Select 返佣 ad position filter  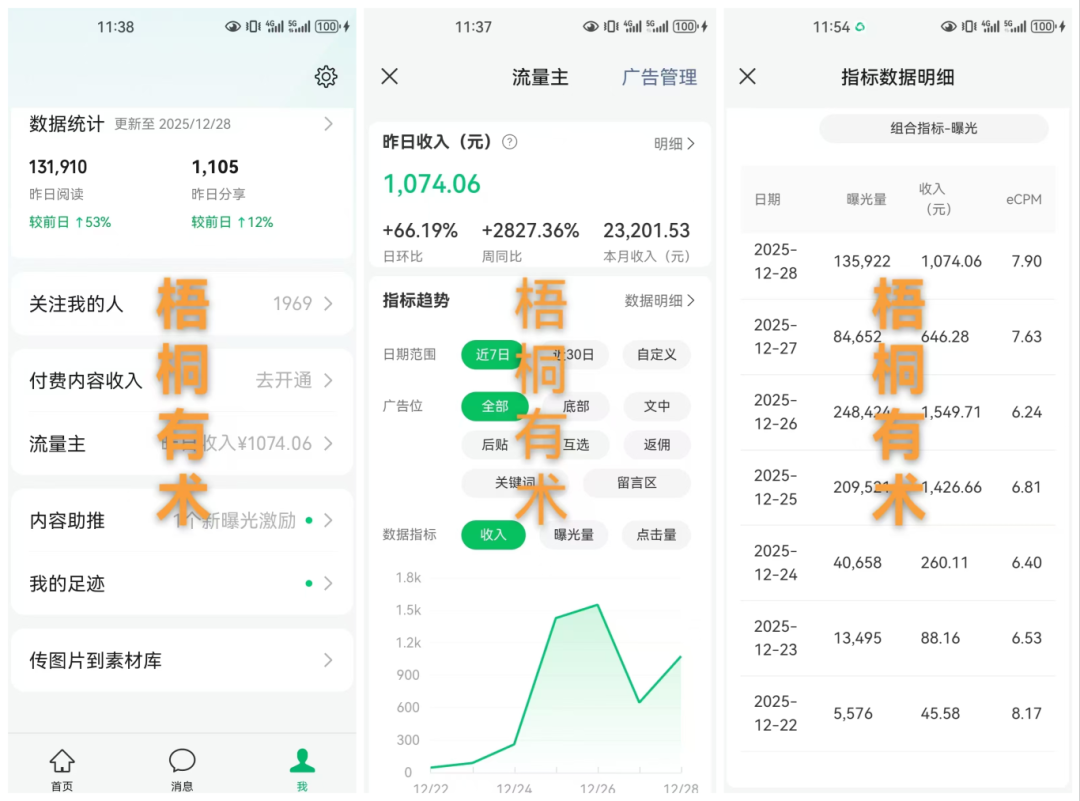(x=656, y=445)
